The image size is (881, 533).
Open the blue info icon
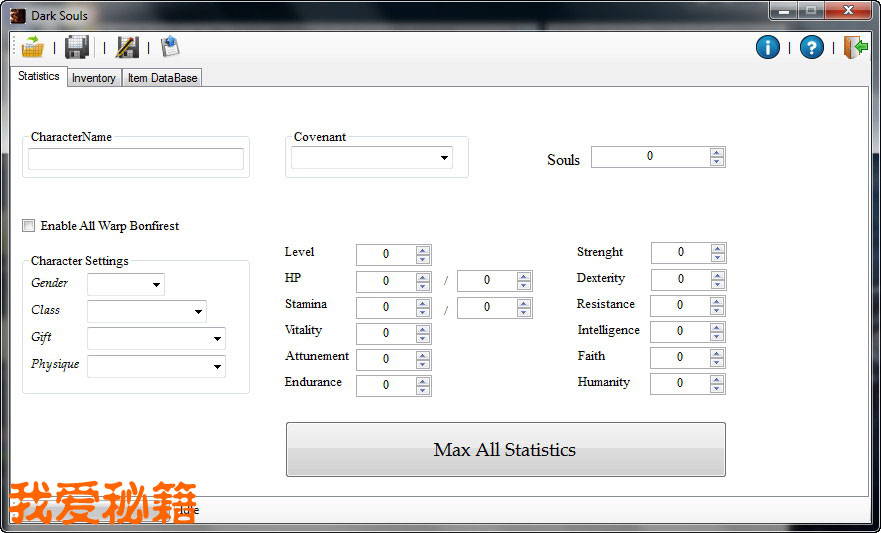[x=767, y=47]
